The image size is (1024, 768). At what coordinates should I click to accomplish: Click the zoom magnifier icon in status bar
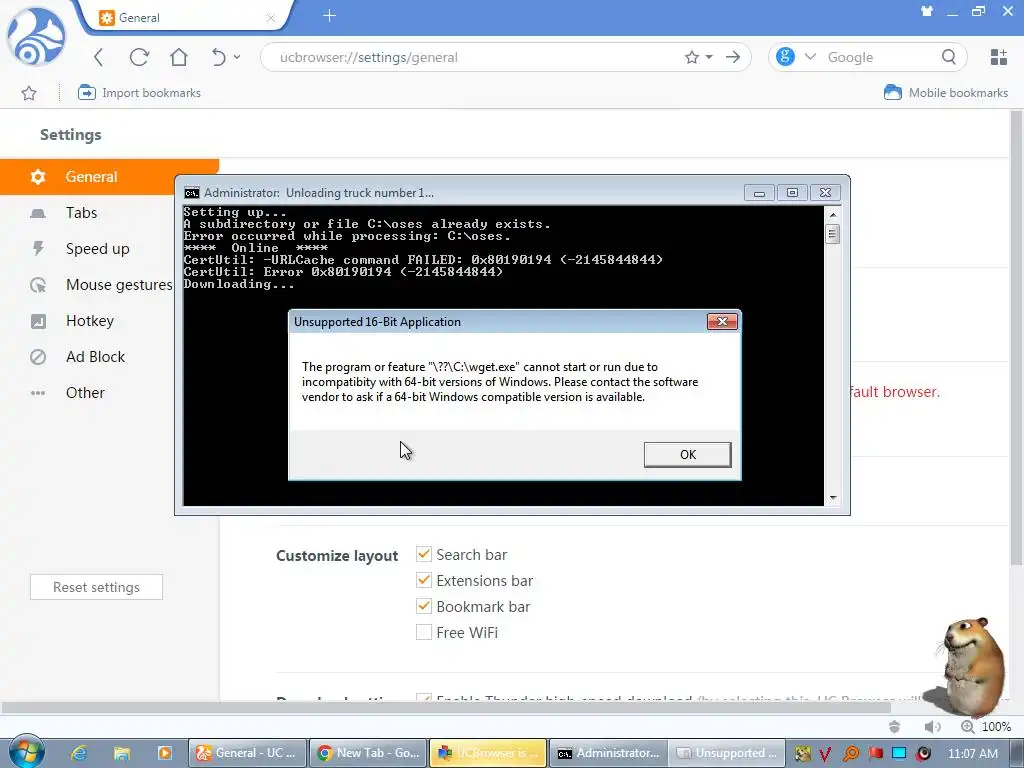[967, 727]
